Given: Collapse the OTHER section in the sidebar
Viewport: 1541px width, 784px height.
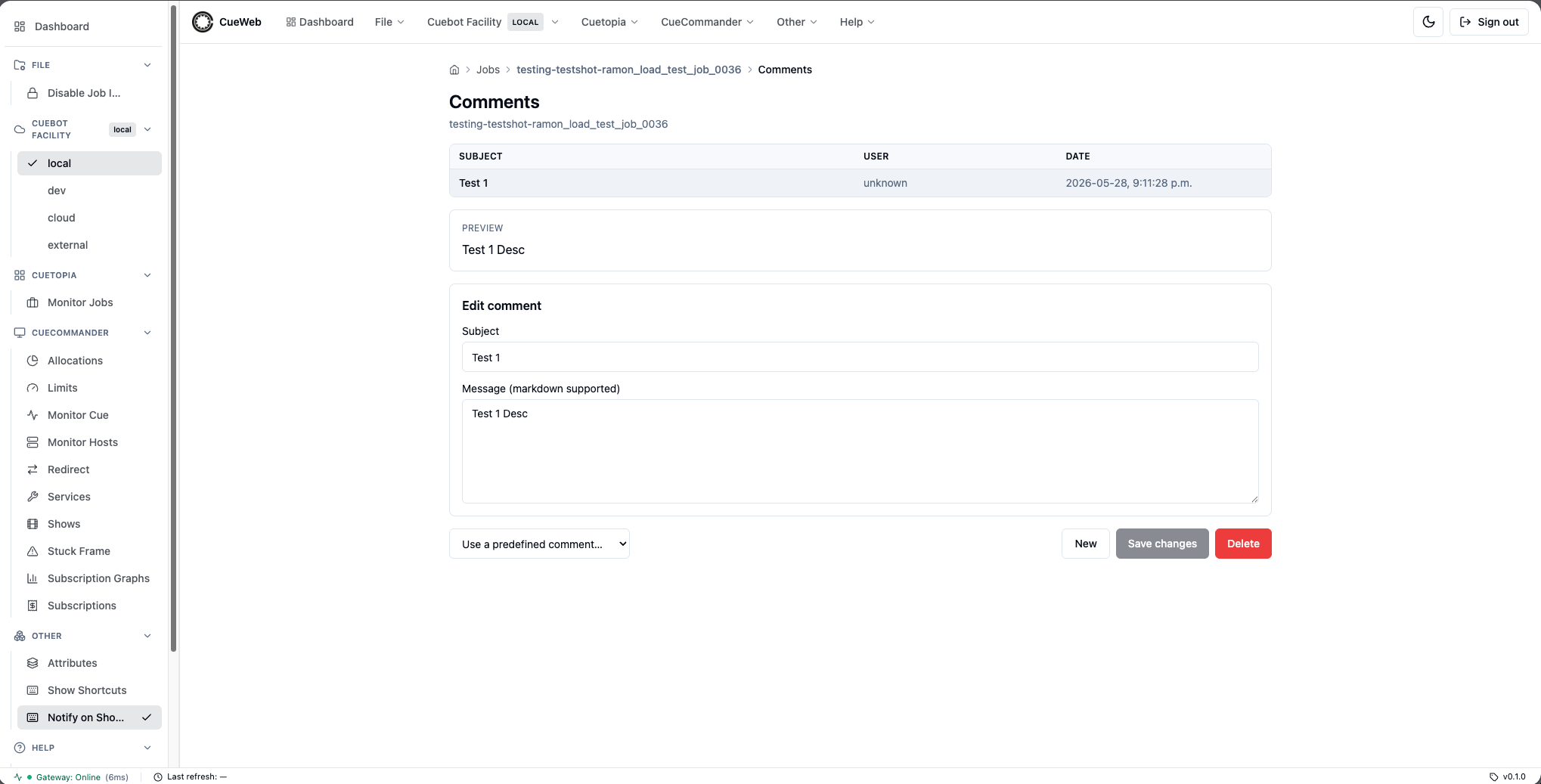Looking at the screenshot, I should click(x=147, y=636).
